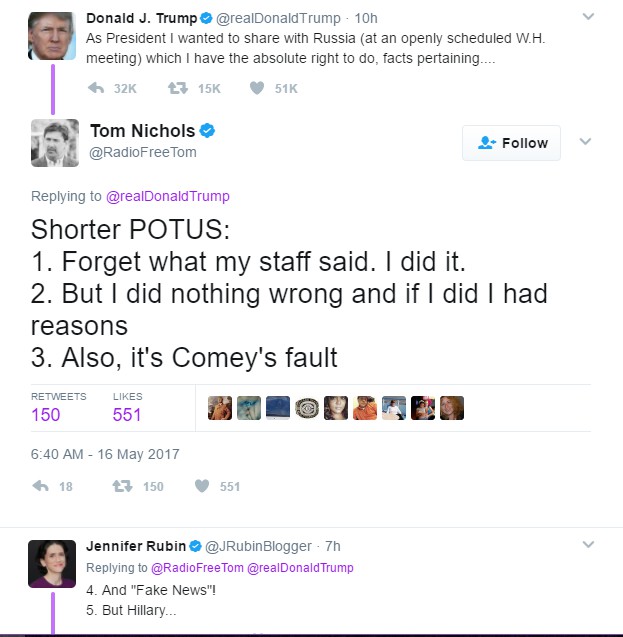Image resolution: width=623 pixels, height=637 pixels.
Task: Like Tom Nichols' tweet with heart
Action: [201, 486]
